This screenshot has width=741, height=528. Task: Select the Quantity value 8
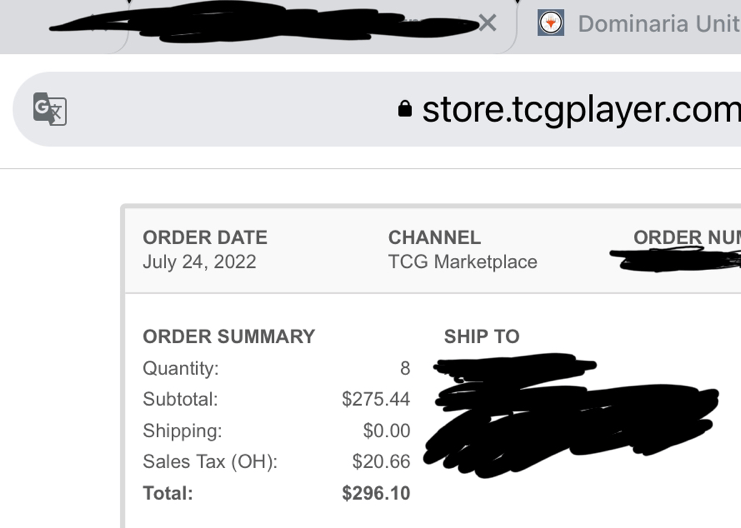tap(405, 368)
